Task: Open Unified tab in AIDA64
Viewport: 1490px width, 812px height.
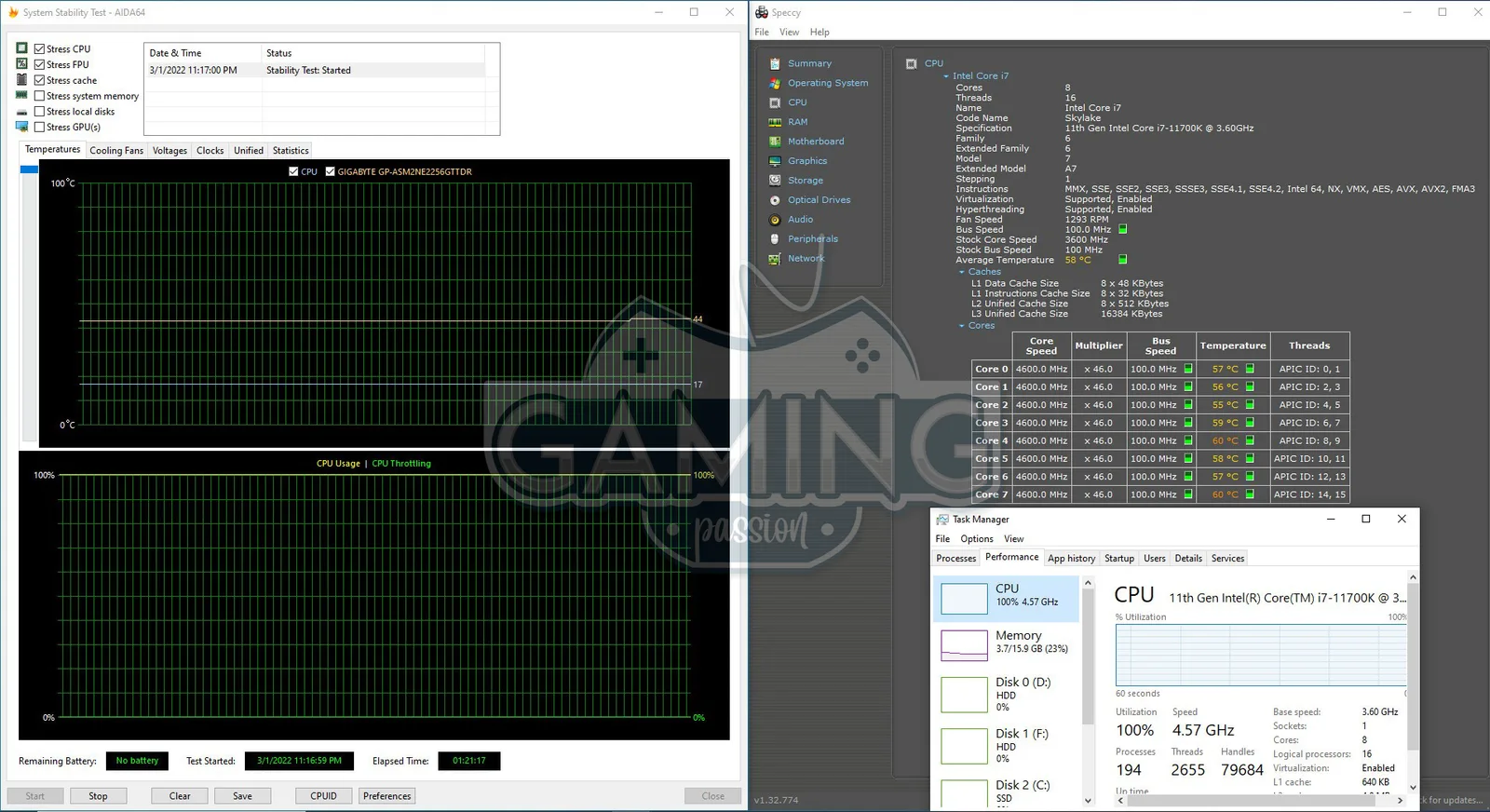Action: [x=249, y=151]
